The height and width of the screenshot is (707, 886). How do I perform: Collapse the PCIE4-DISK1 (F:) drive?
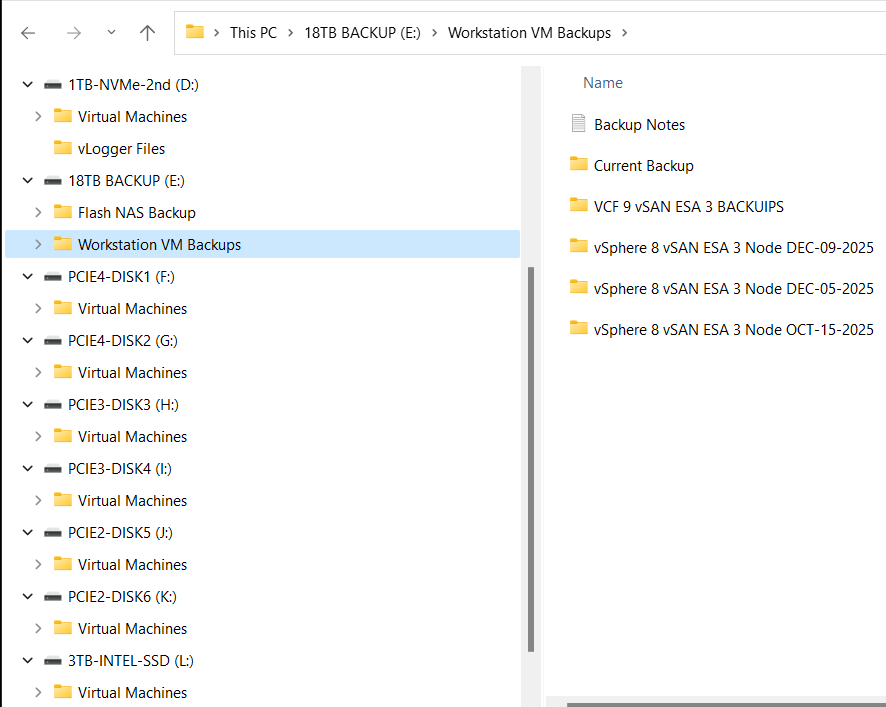tap(28, 277)
